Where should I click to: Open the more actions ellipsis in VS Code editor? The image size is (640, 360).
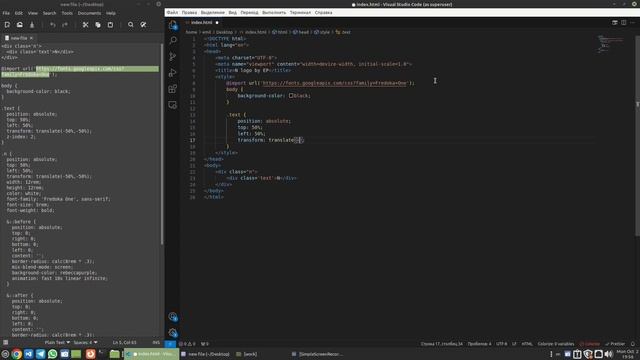632,22
